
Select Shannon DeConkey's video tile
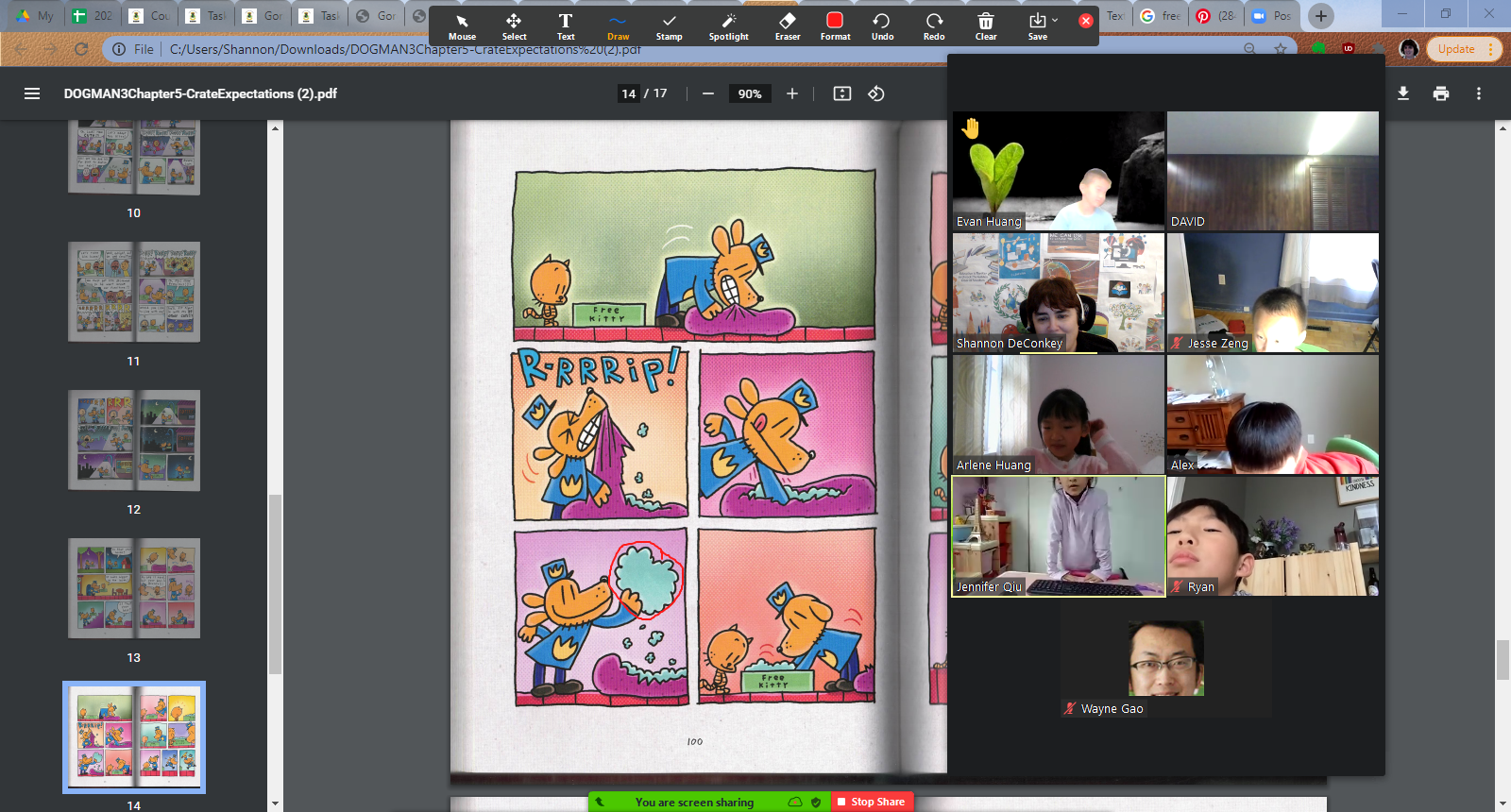1059,293
